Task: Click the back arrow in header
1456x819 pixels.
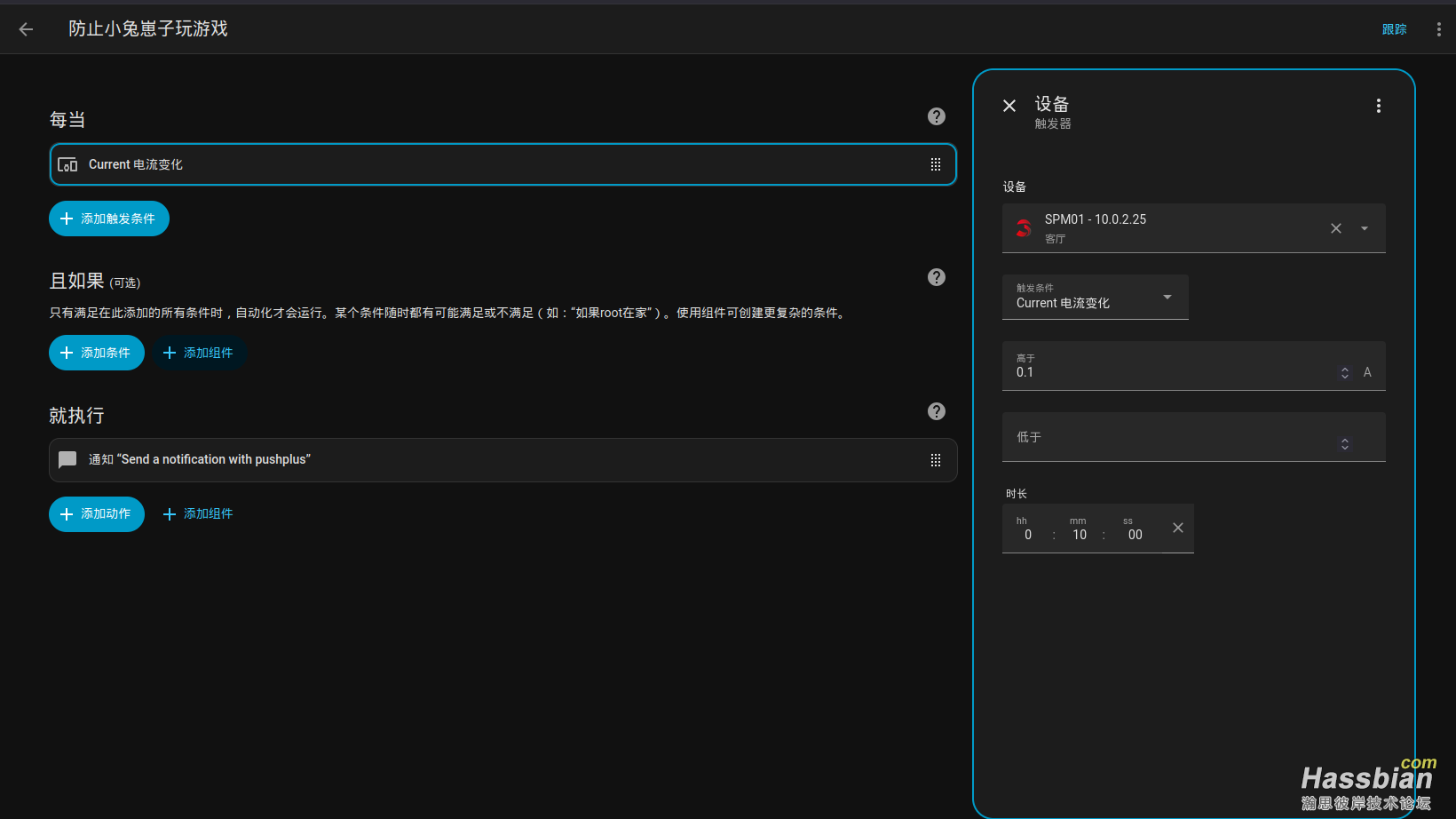Action: (26, 29)
